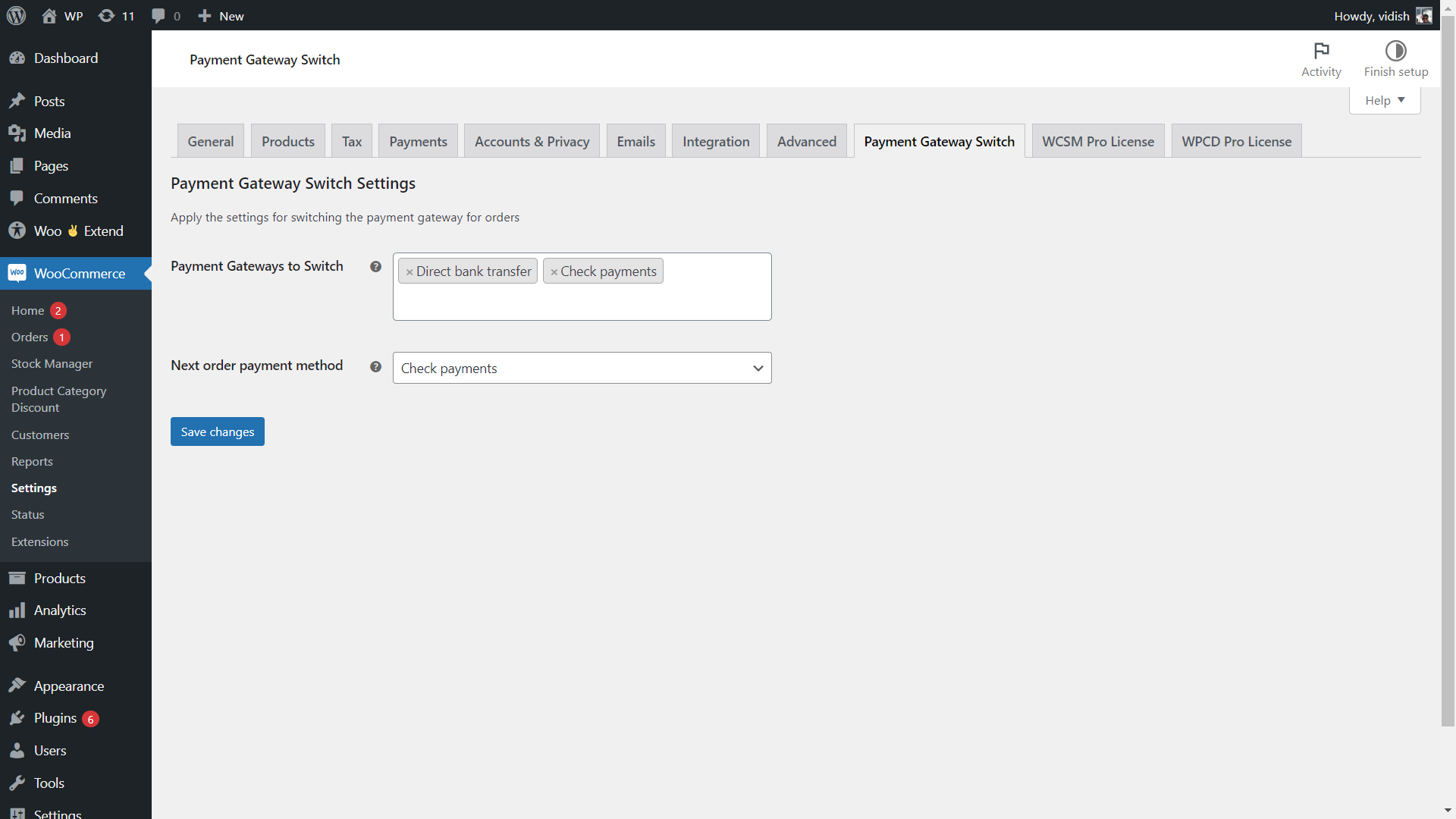Click the comments bubble icon in admin bar
1456x819 pixels.
pos(158,16)
